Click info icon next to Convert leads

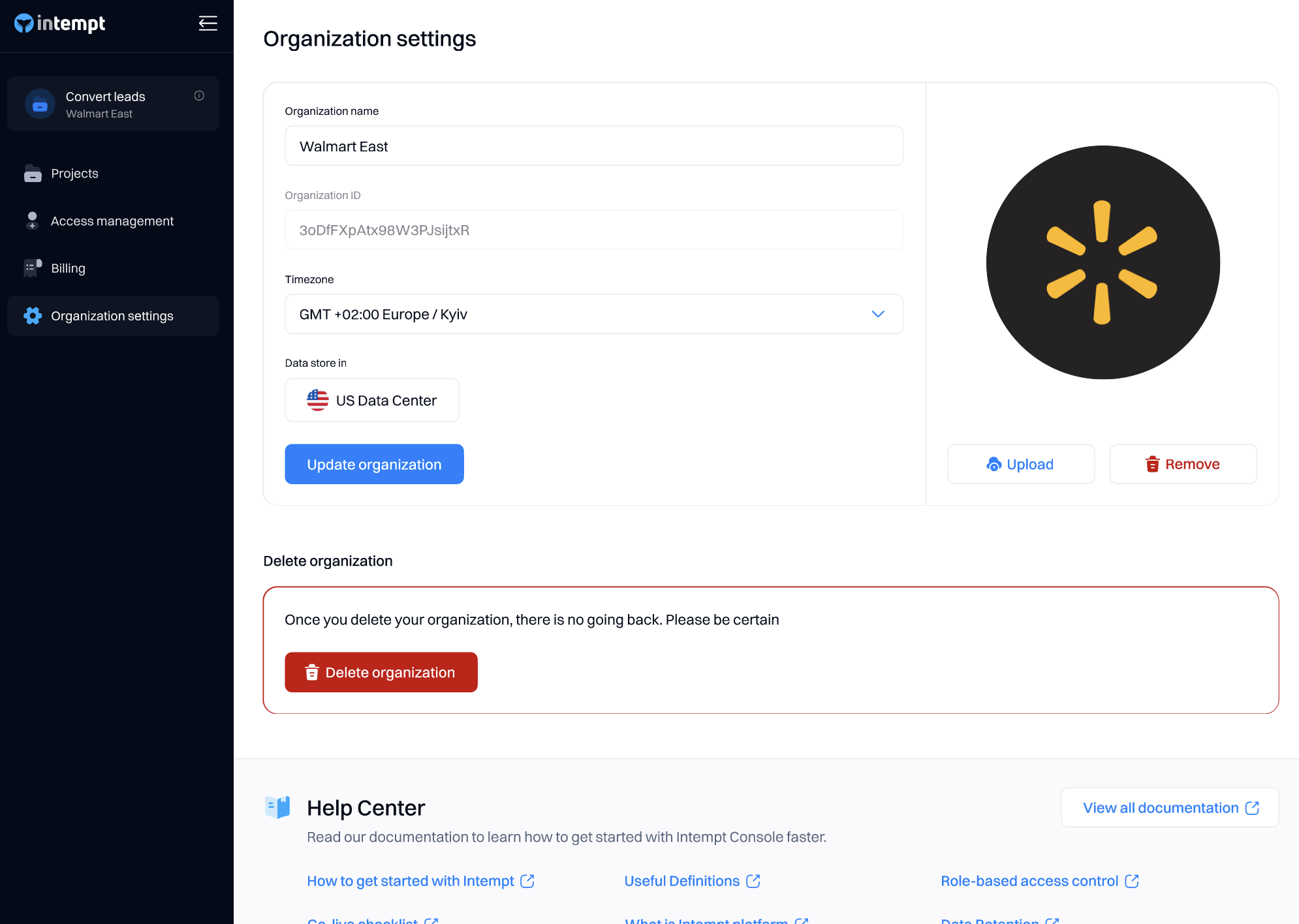pos(199,96)
